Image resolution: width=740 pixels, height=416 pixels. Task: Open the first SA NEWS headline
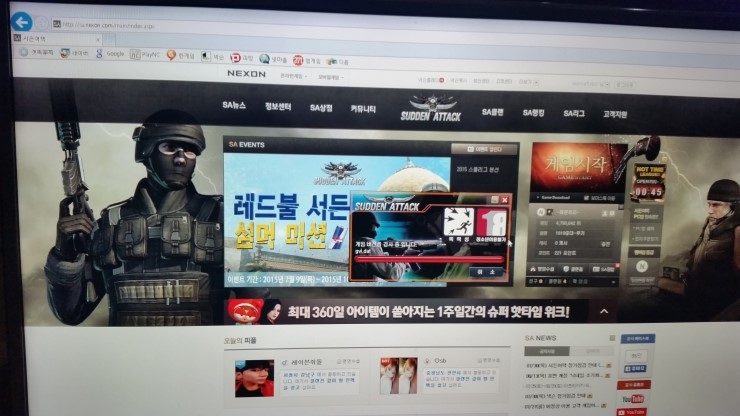[x=566, y=365]
